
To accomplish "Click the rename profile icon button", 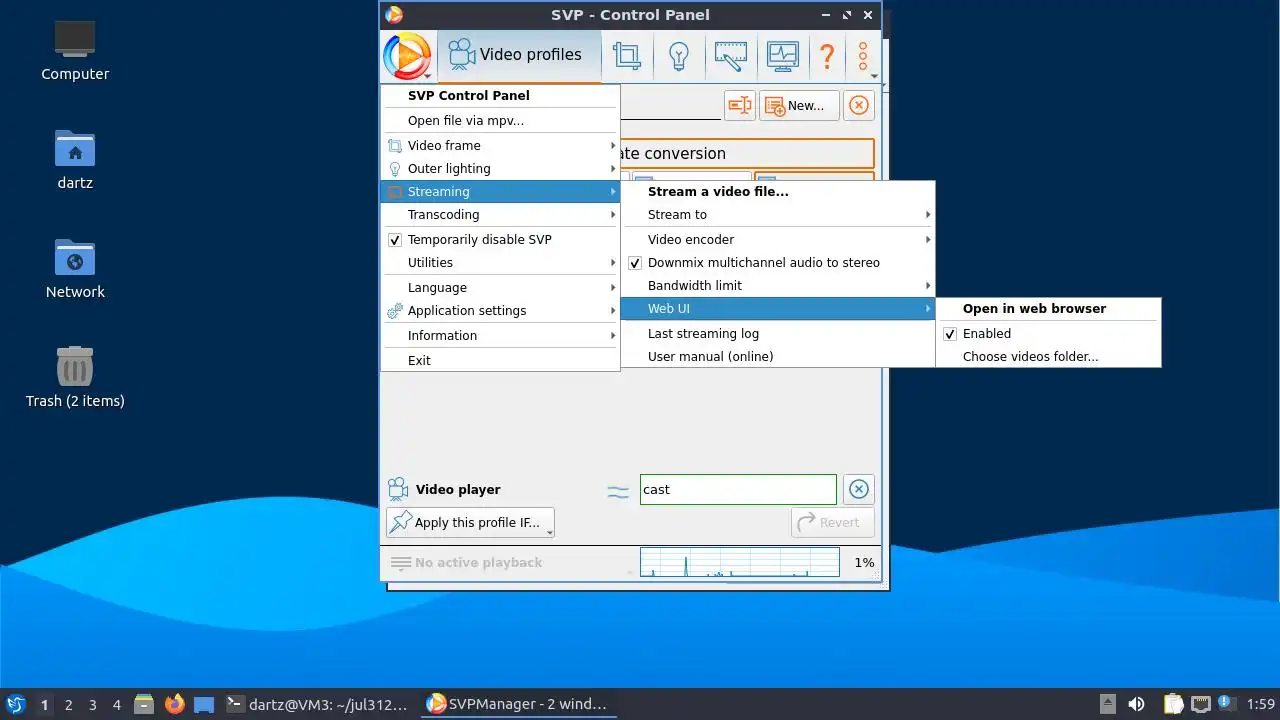I will [739, 105].
